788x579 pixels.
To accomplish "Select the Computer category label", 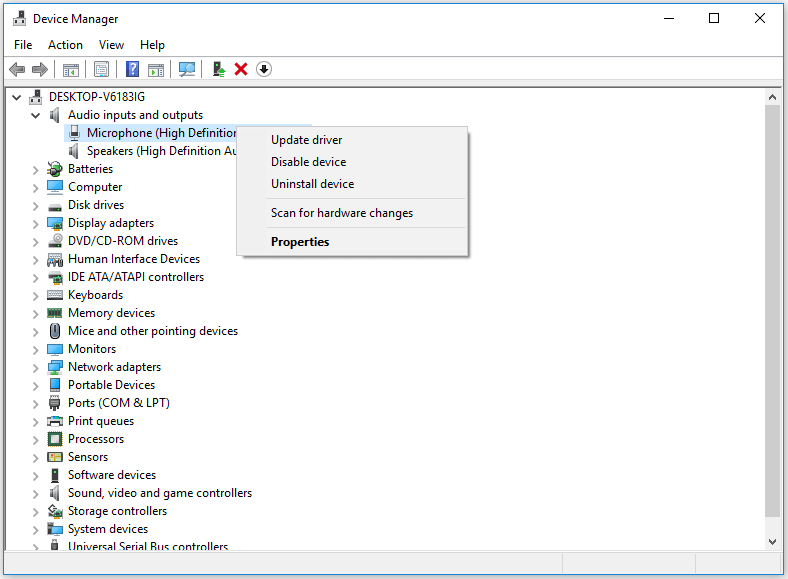I will [x=95, y=187].
